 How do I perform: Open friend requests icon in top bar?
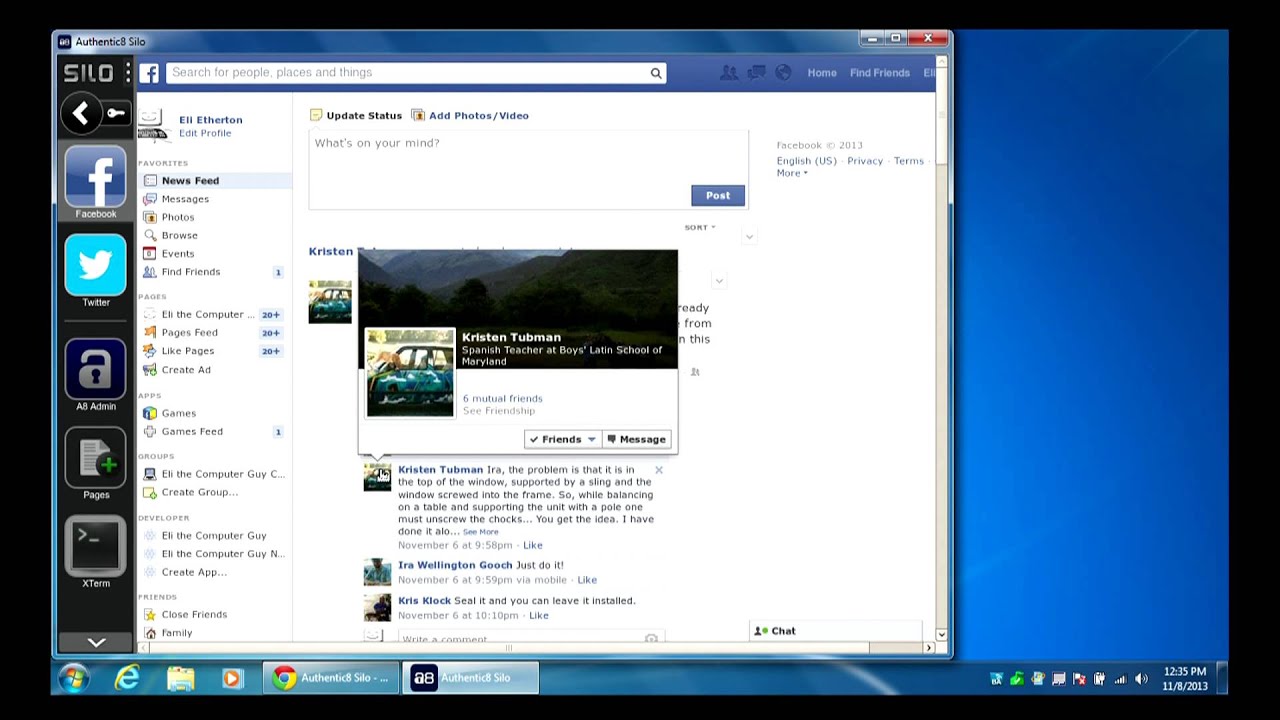(729, 72)
